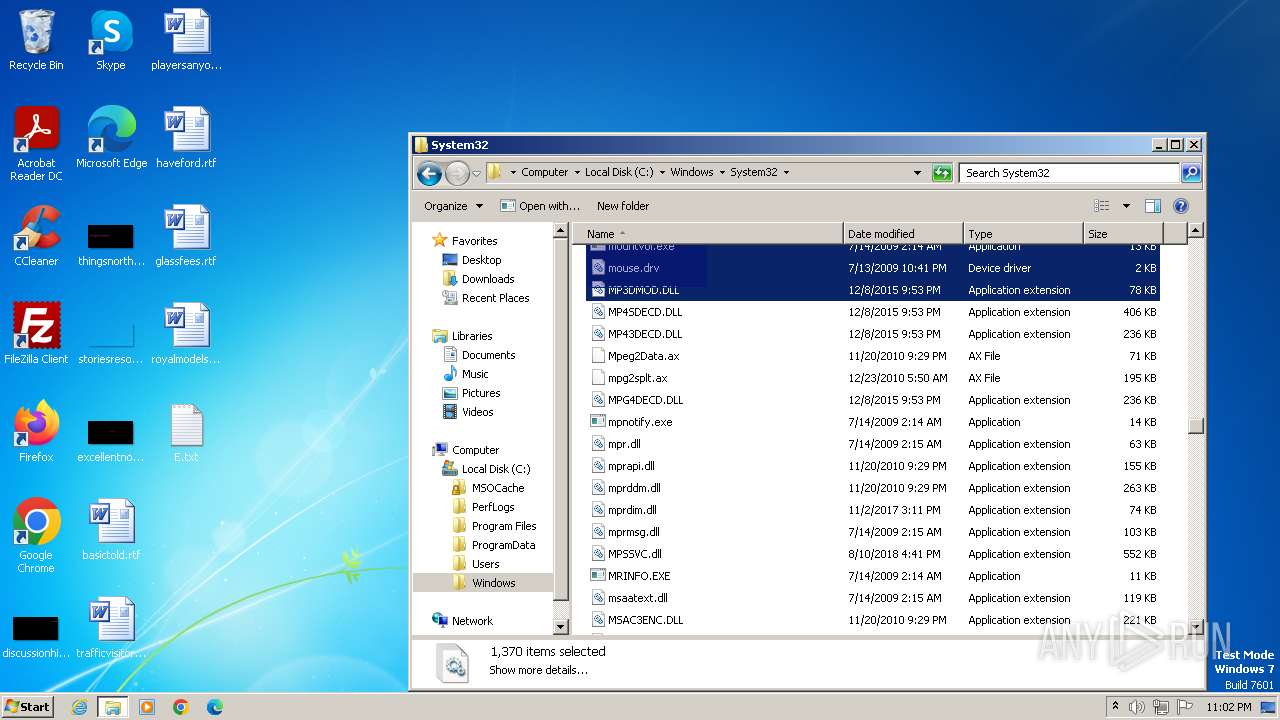
Task: Select the mpnotify.exe file row
Action: 872,422
